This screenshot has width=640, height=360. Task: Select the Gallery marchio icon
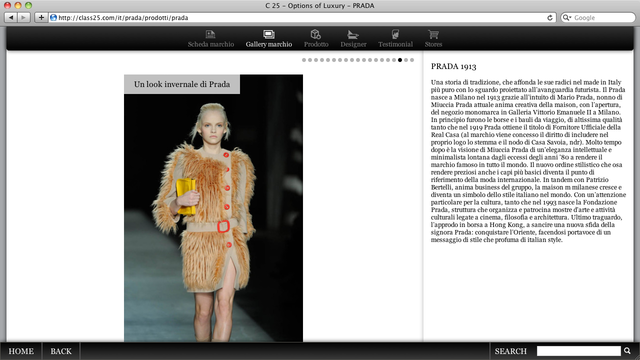269,34
